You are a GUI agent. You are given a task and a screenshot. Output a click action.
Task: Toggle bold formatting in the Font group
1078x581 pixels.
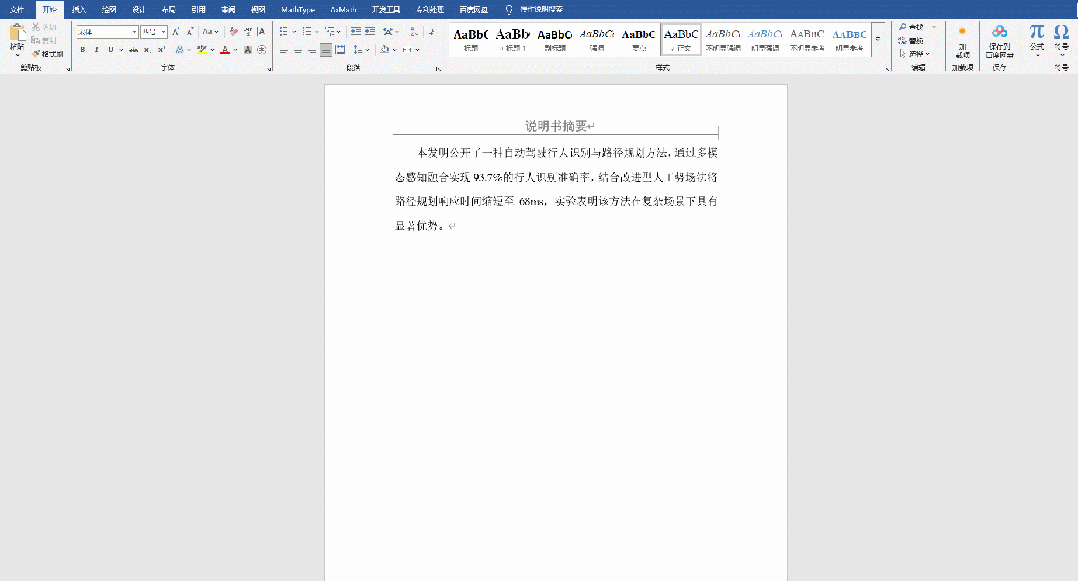pyautogui.click(x=82, y=49)
